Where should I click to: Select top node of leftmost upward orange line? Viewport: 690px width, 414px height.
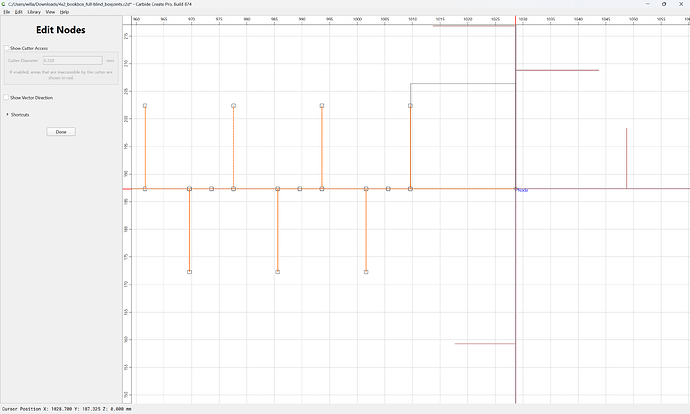tap(145, 106)
